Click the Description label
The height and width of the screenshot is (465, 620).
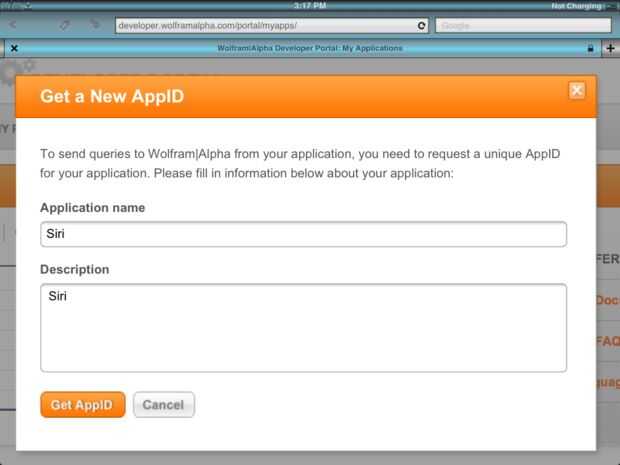[x=75, y=269]
